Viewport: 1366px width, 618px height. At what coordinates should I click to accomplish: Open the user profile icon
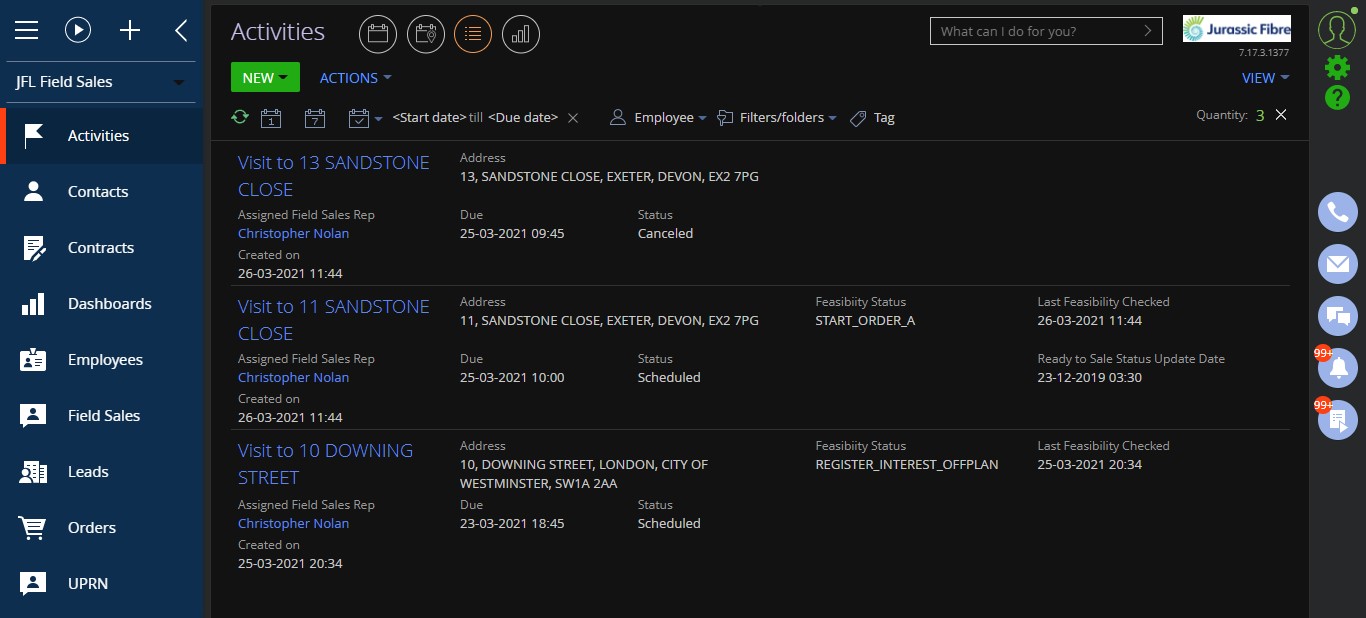coord(1337,30)
